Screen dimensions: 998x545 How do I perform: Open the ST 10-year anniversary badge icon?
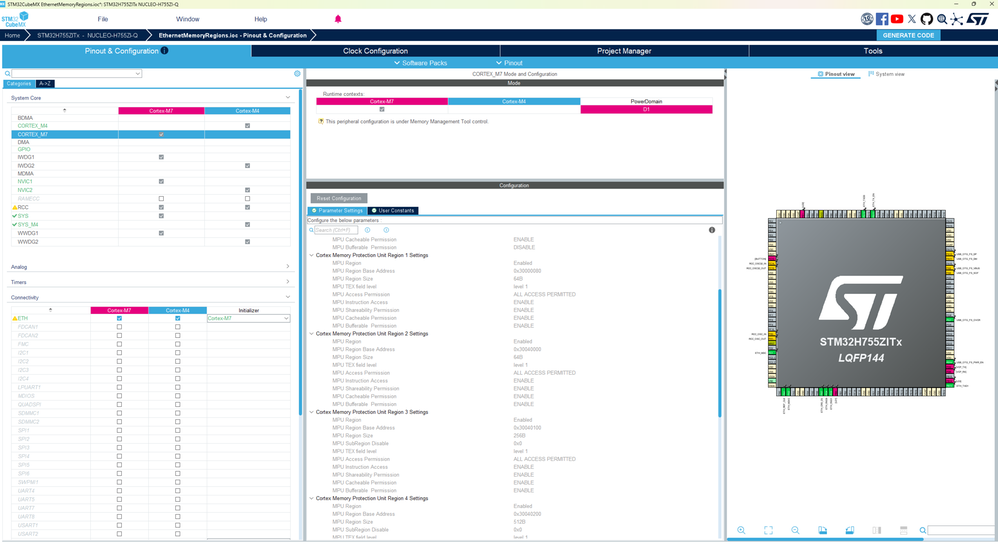point(866,19)
